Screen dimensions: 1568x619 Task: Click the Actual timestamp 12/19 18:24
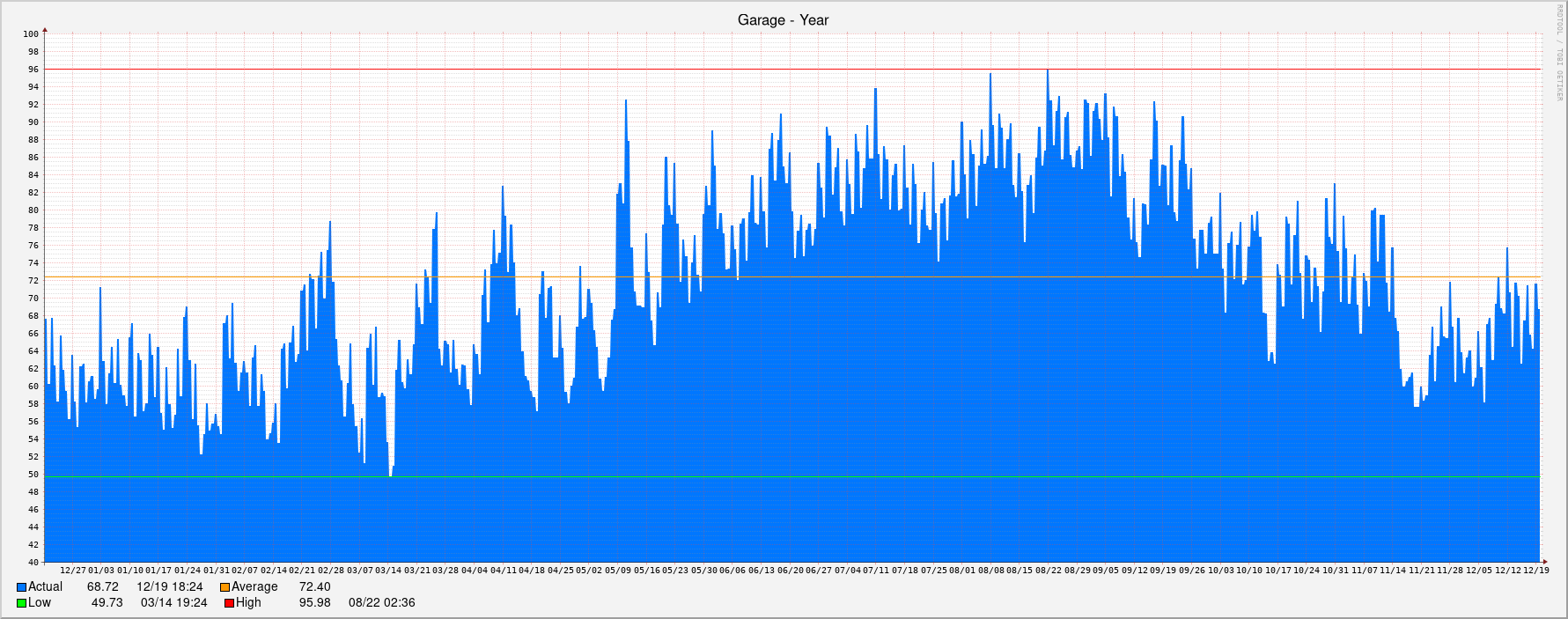pos(169,587)
